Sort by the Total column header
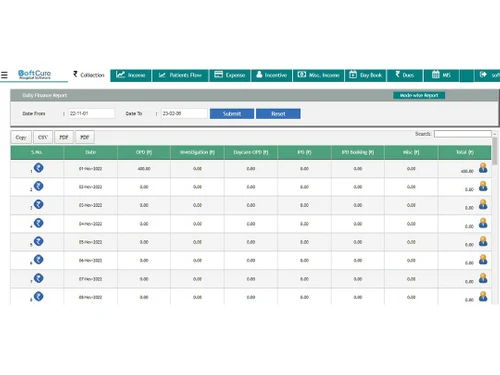 (465, 152)
